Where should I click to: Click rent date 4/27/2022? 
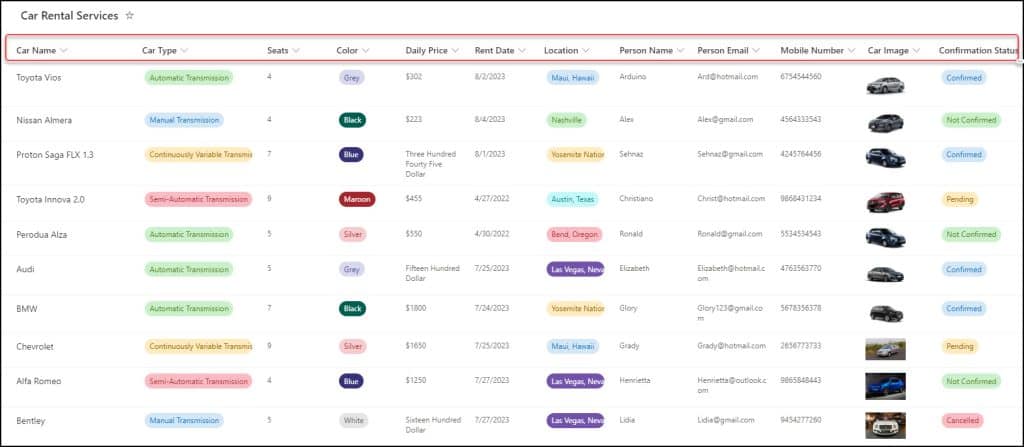pyautogui.click(x=490, y=198)
